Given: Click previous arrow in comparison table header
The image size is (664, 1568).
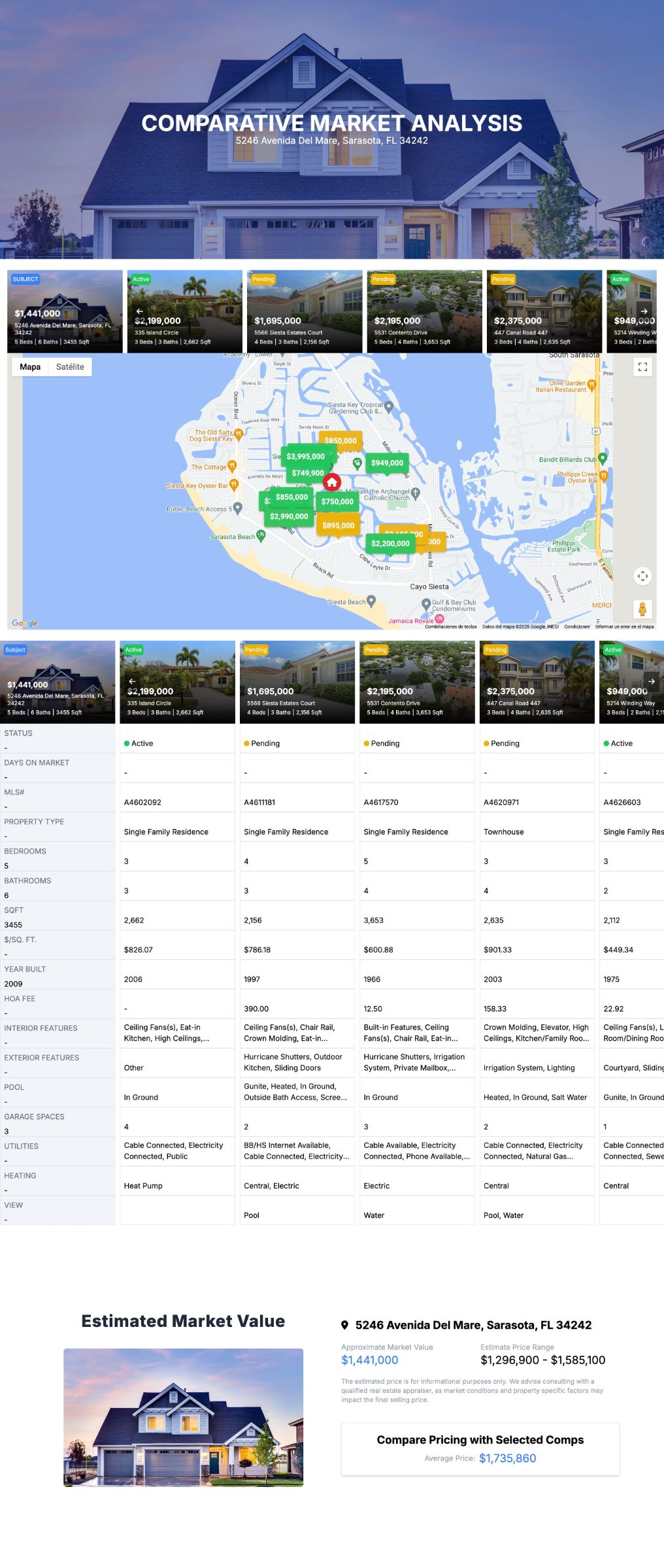Looking at the screenshot, I should pyautogui.click(x=132, y=681).
